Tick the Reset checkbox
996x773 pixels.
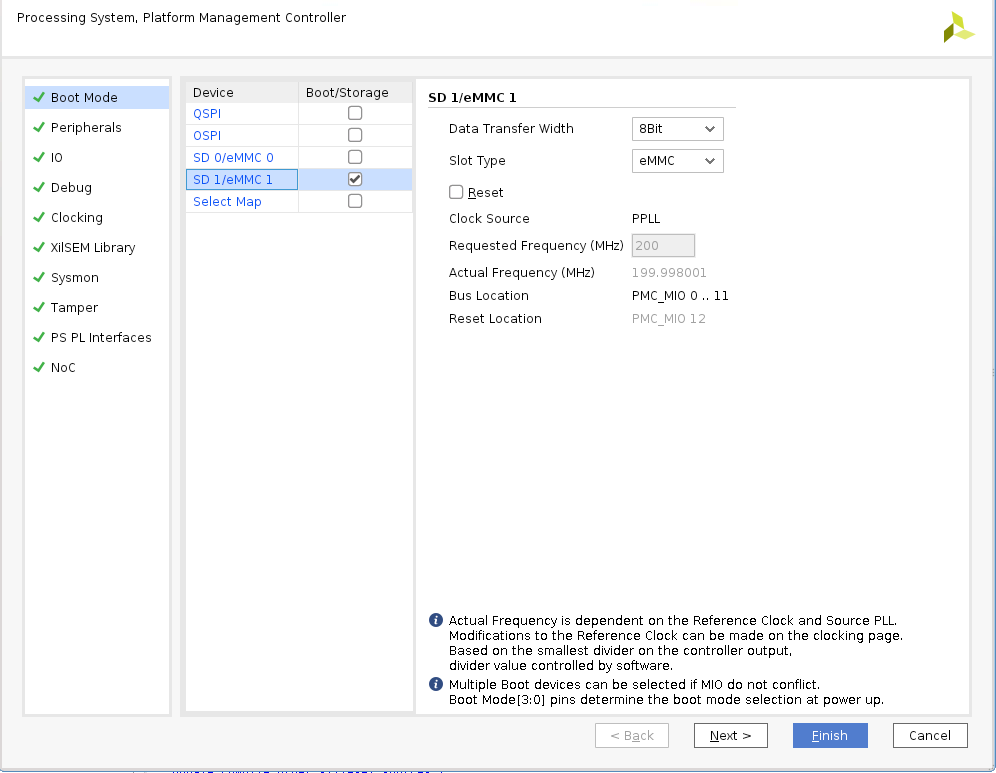tap(456, 192)
